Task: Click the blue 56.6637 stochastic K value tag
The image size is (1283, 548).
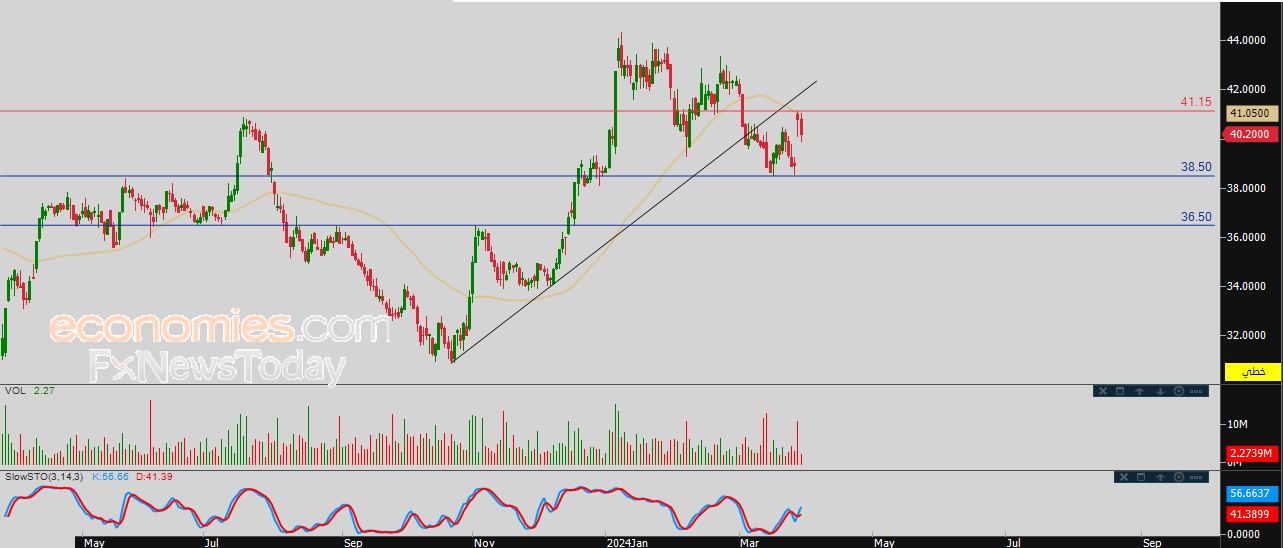Action: 1252,493
